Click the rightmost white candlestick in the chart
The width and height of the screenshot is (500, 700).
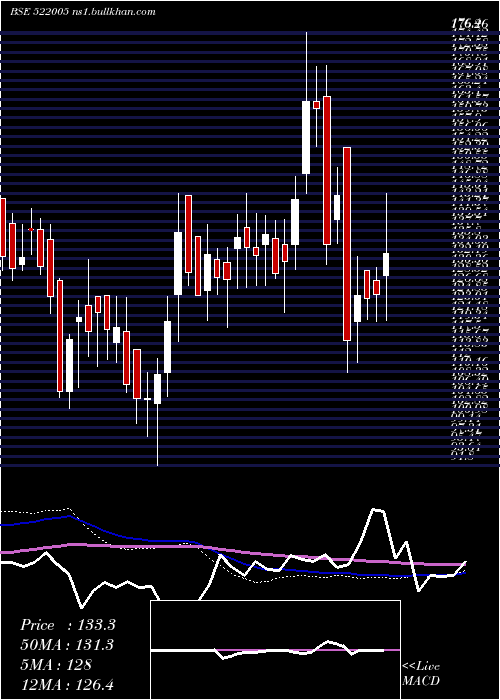click(386, 264)
